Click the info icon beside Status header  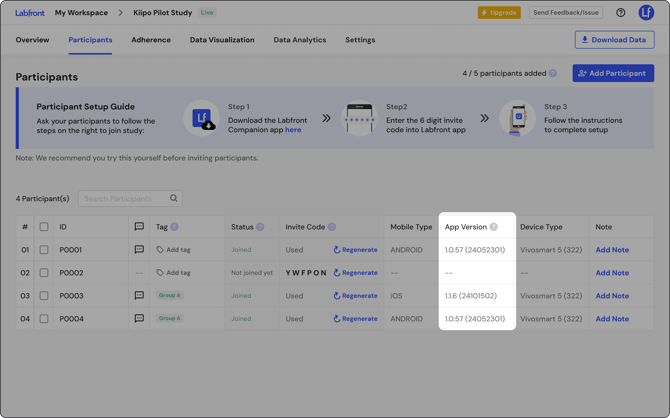[x=260, y=227]
